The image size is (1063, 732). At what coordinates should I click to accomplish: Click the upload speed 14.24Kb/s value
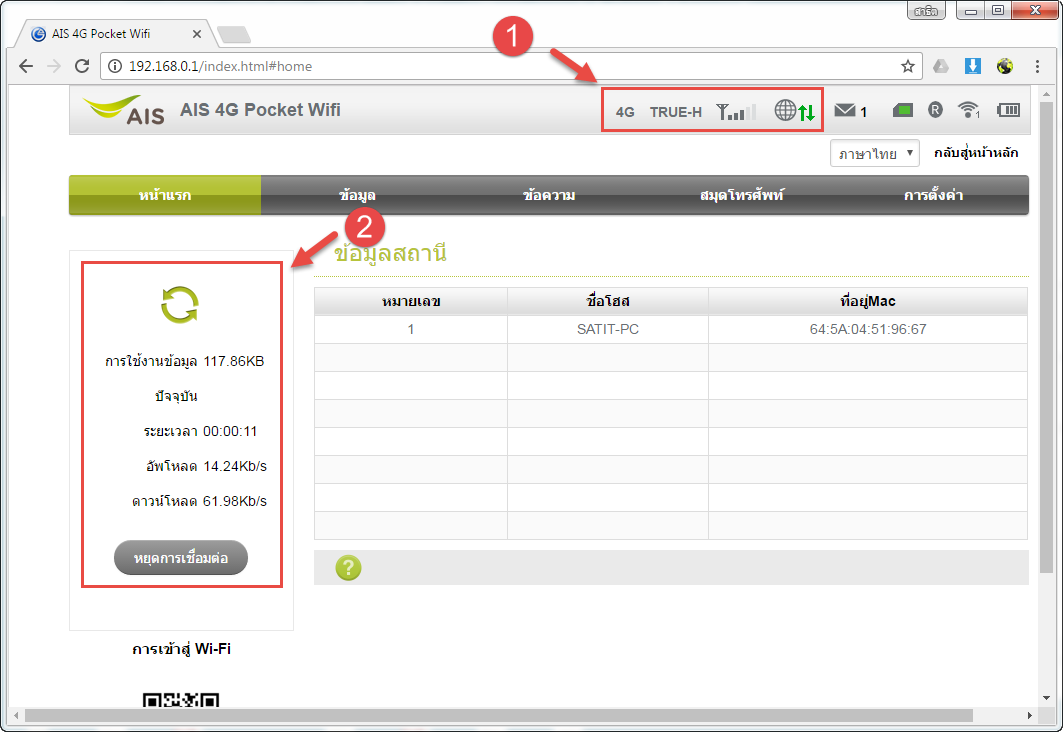tap(235, 466)
